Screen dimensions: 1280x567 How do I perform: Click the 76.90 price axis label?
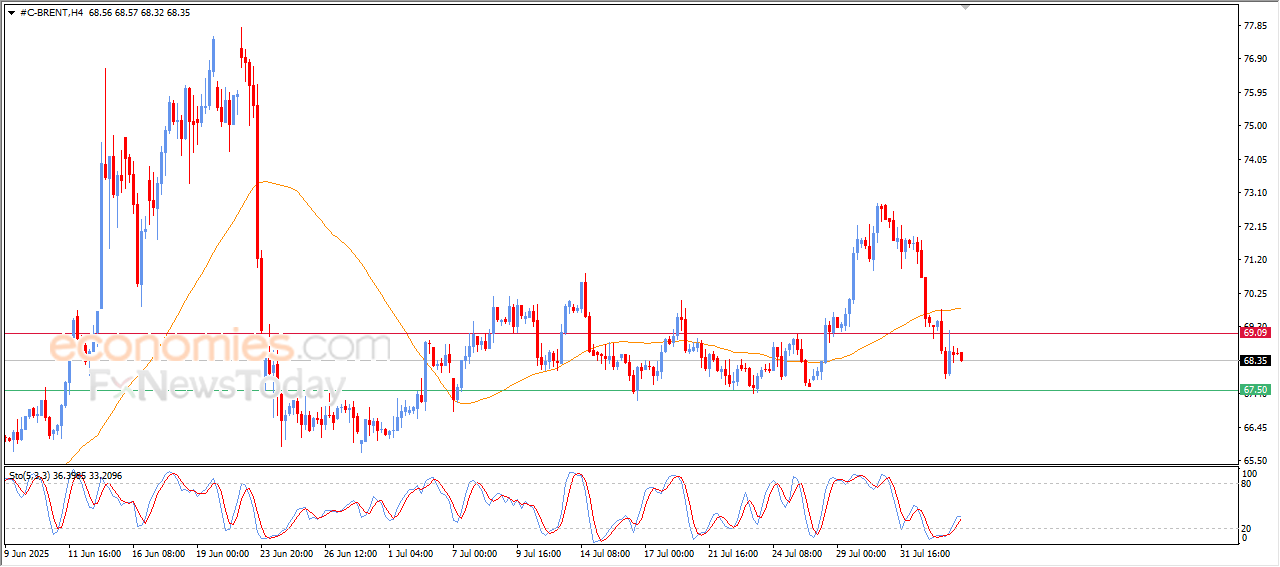pos(1255,59)
